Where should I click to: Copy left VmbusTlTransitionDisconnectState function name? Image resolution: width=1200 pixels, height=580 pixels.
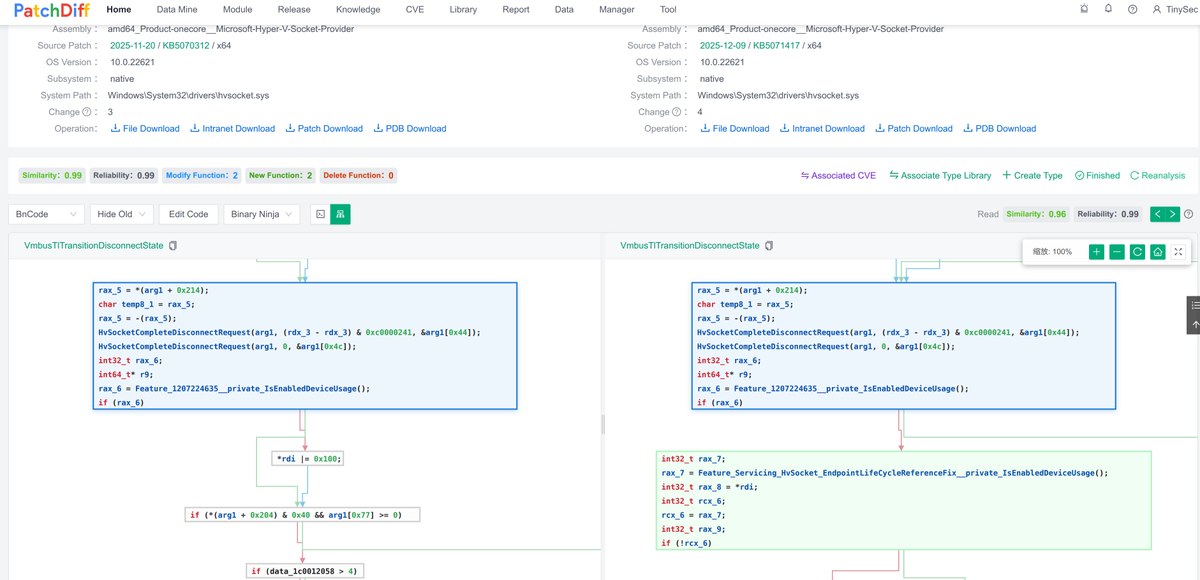point(173,245)
